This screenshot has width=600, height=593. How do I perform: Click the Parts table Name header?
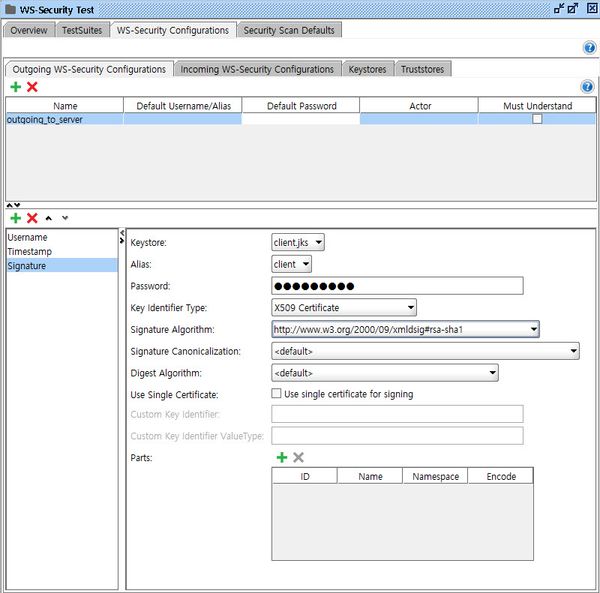point(370,476)
